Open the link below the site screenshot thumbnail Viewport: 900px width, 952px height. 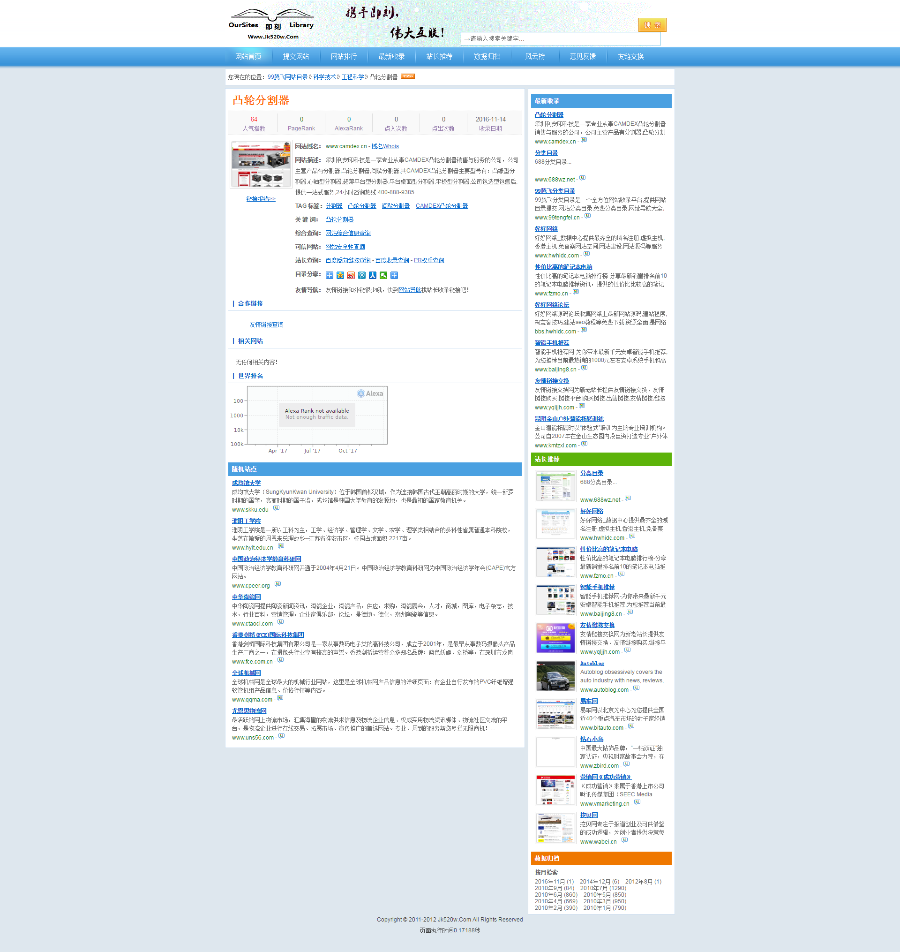(261, 199)
